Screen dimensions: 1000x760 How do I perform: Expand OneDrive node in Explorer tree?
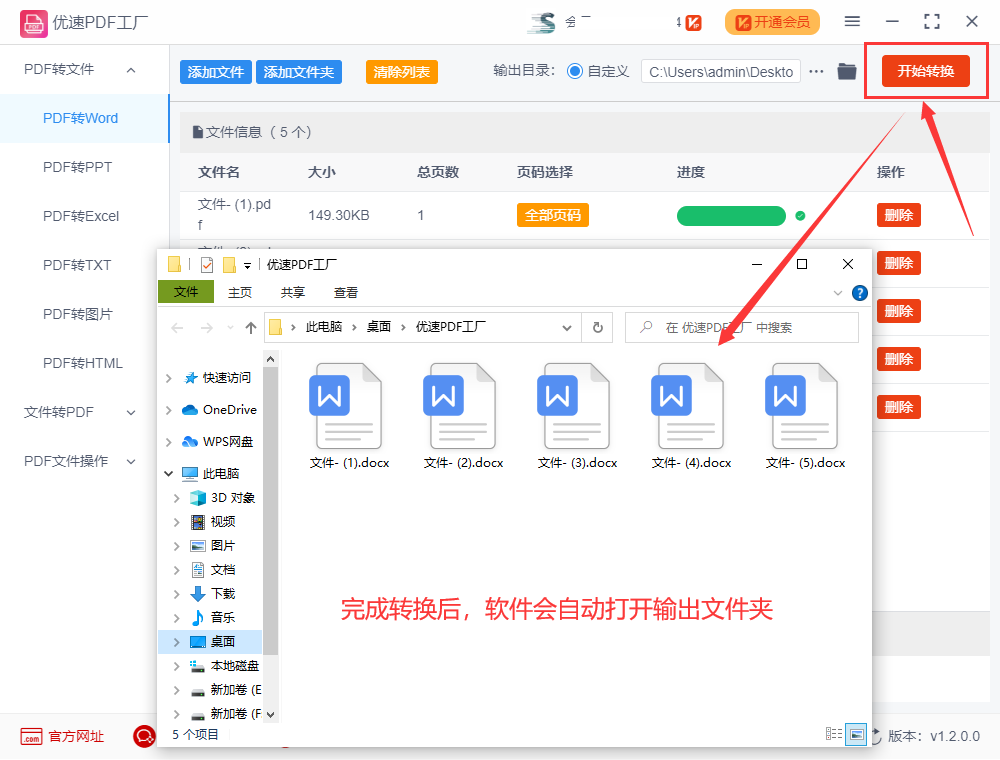pos(168,410)
